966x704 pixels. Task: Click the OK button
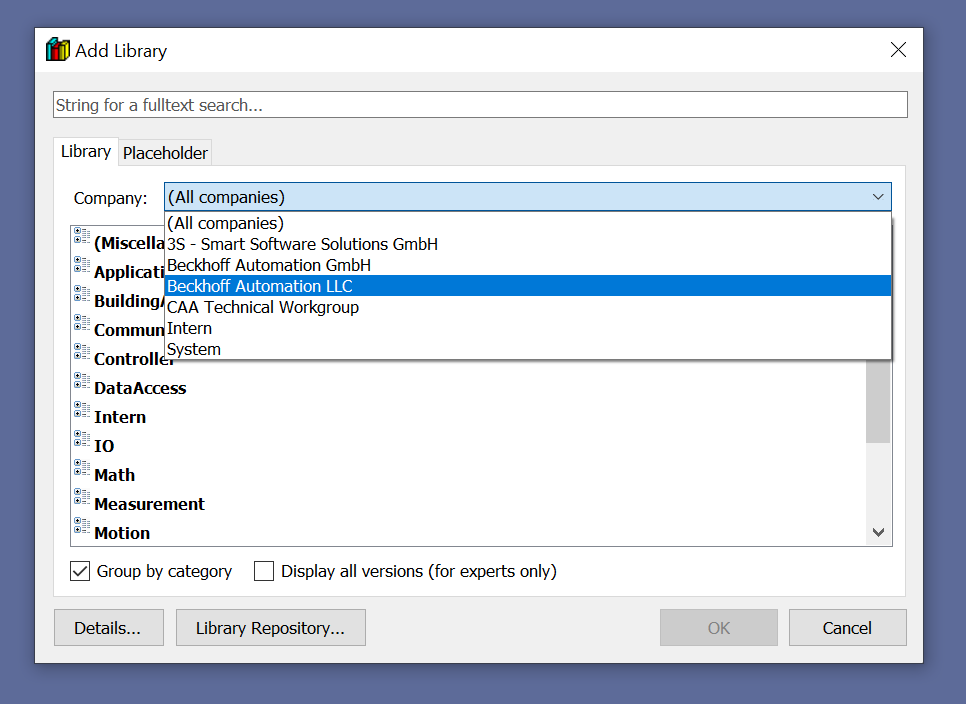(x=718, y=628)
